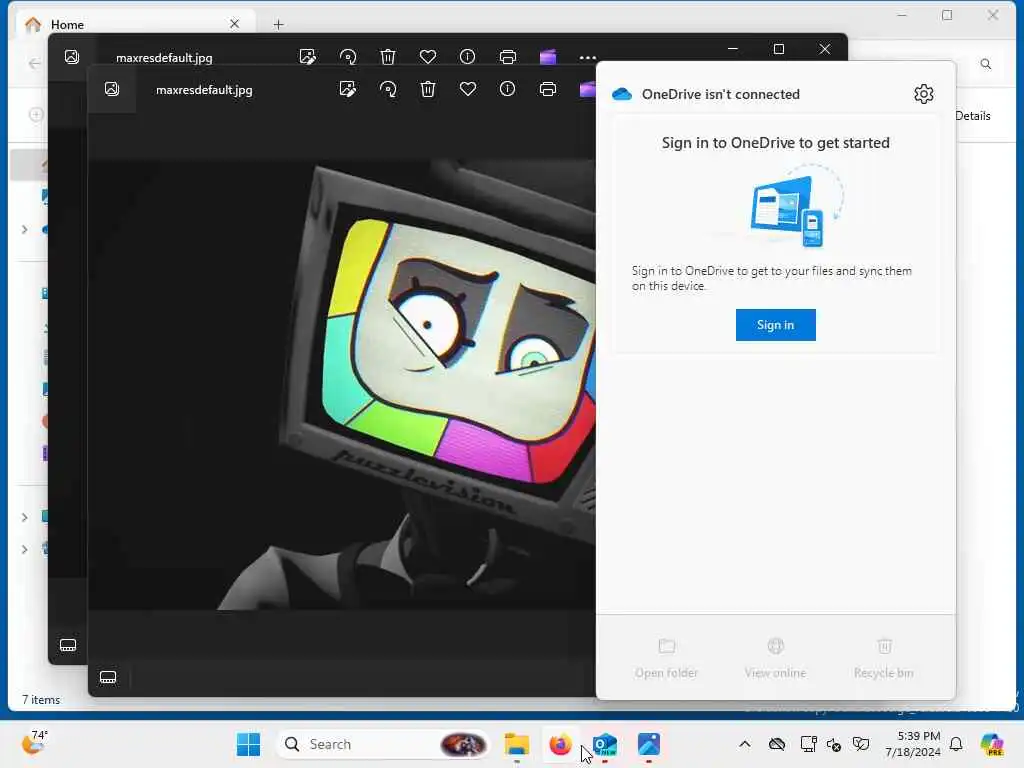
Task: Click the '7 items' status text
Action: click(x=41, y=699)
